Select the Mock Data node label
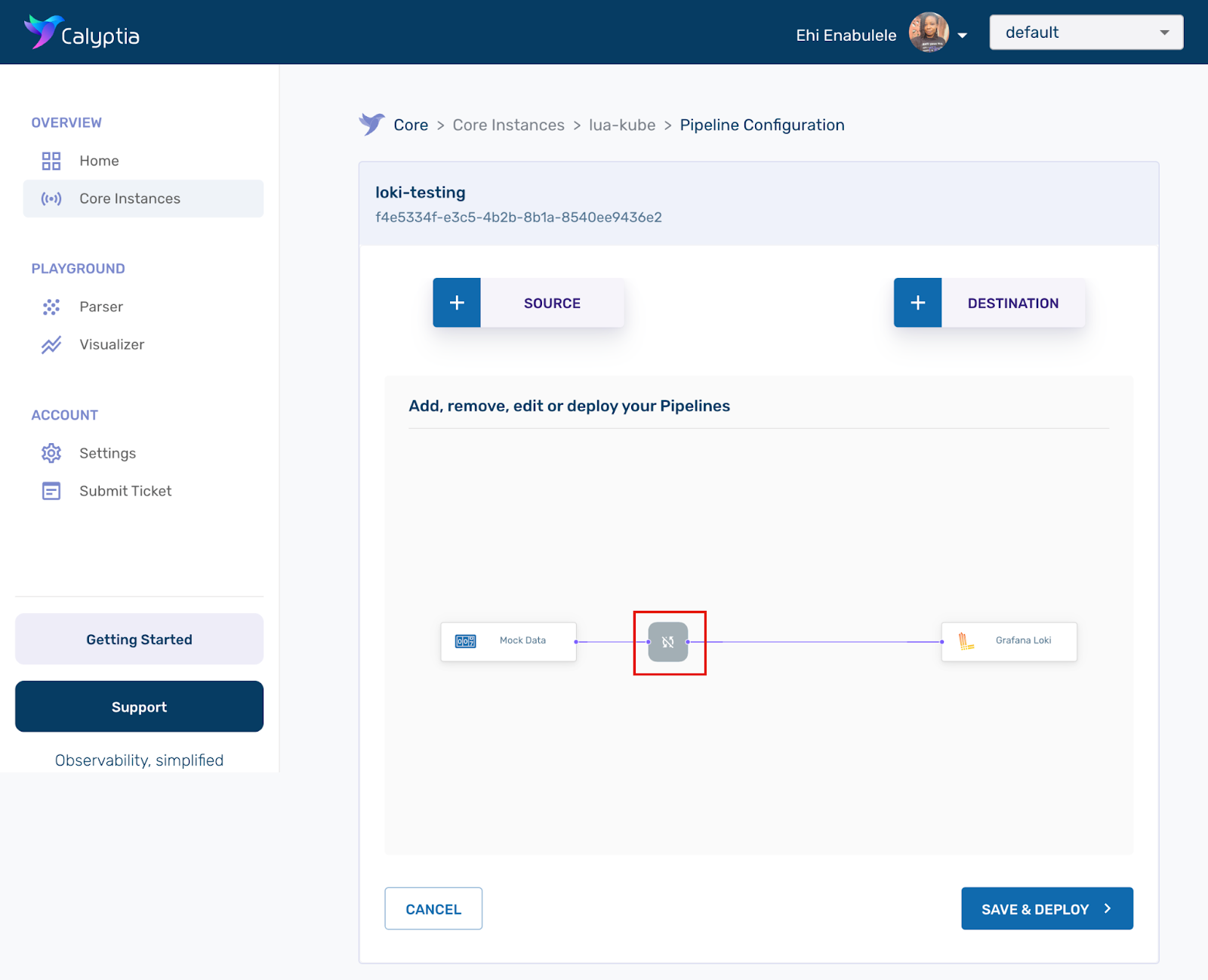Image resolution: width=1208 pixels, height=980 pixels. [522, 640]
